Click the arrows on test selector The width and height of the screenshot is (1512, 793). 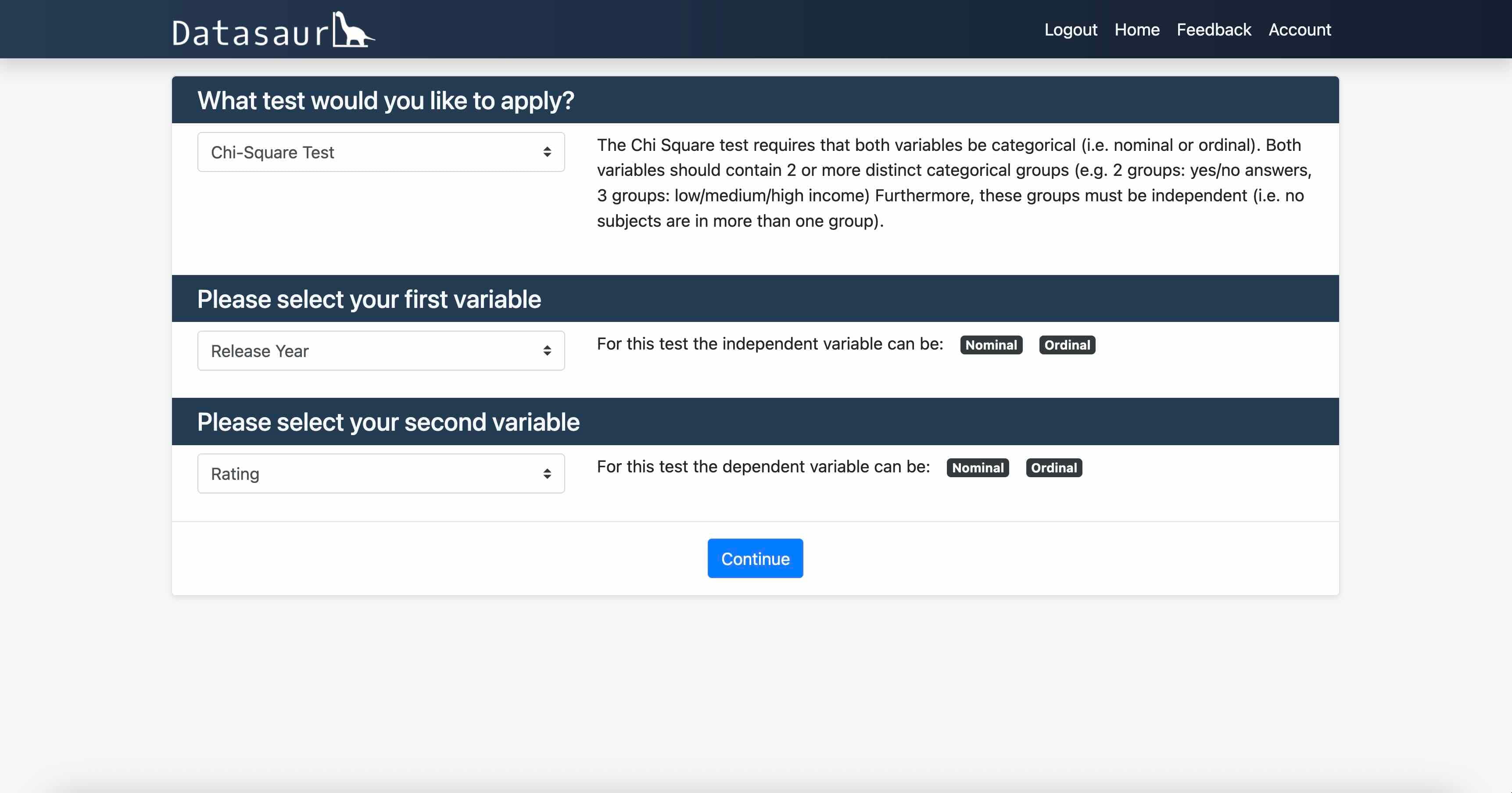tap(547, 153)
